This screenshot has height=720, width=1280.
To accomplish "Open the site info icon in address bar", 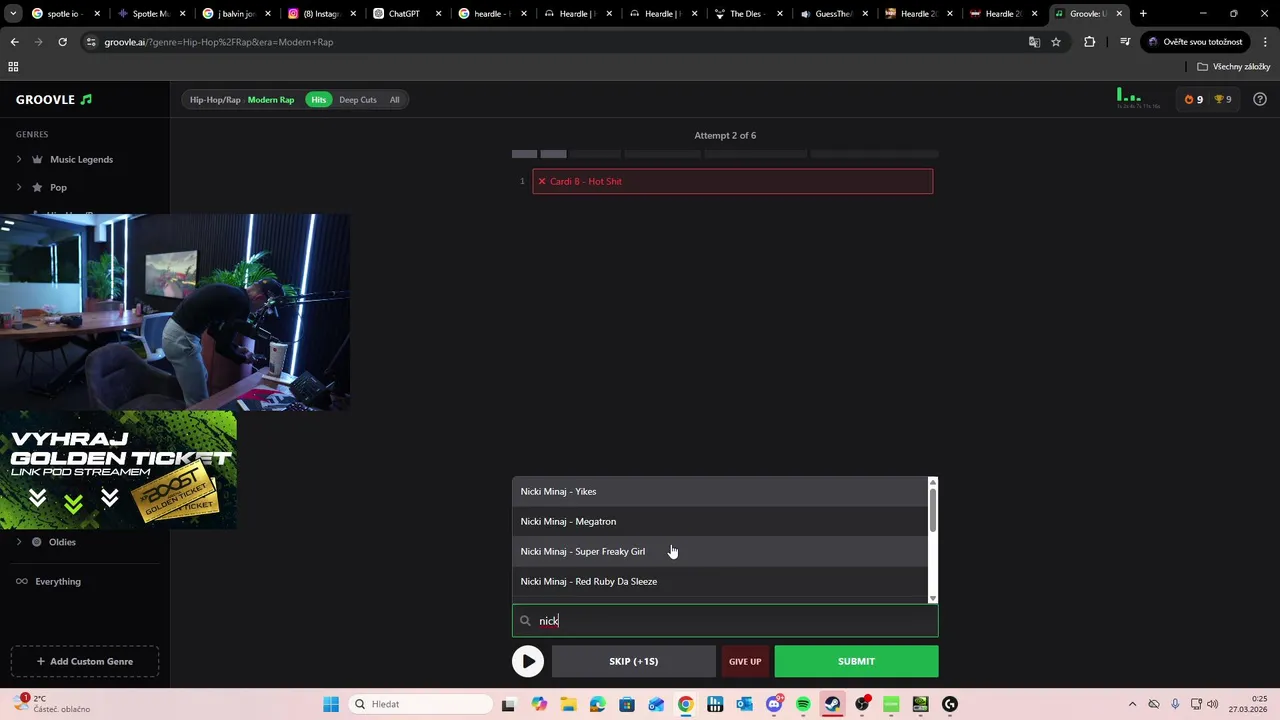I will [91, 42].
